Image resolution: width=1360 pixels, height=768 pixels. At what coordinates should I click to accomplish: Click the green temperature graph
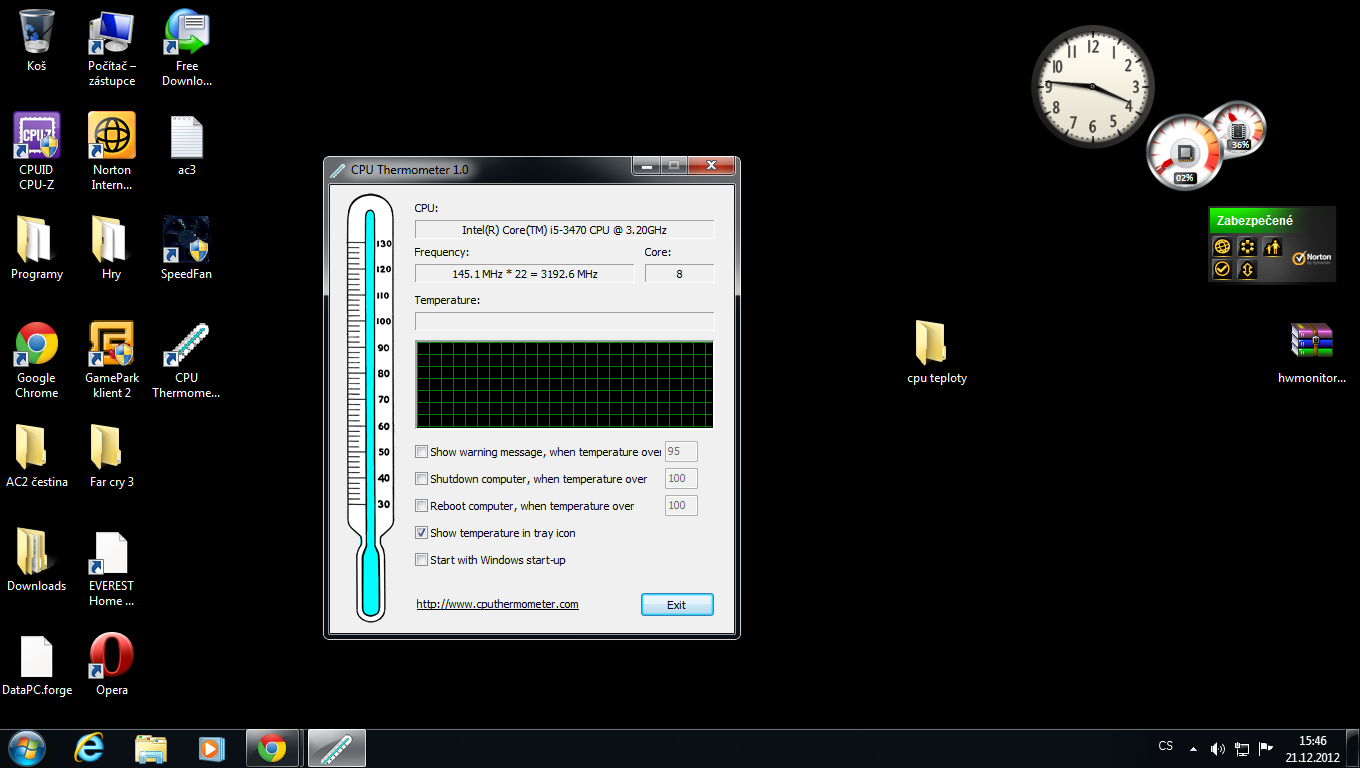[564, 384]
